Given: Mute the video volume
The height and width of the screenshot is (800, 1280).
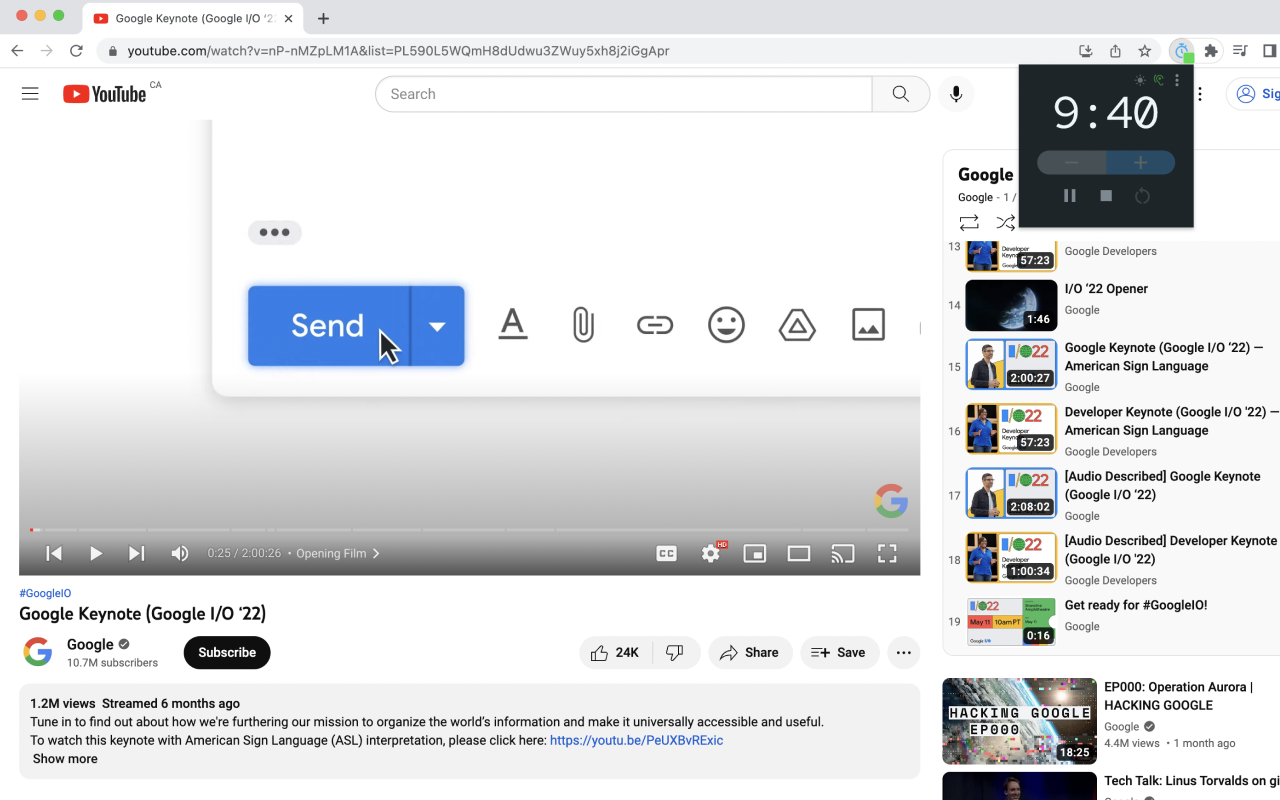Looking at the screenshot, I should [x=180, y=553].
